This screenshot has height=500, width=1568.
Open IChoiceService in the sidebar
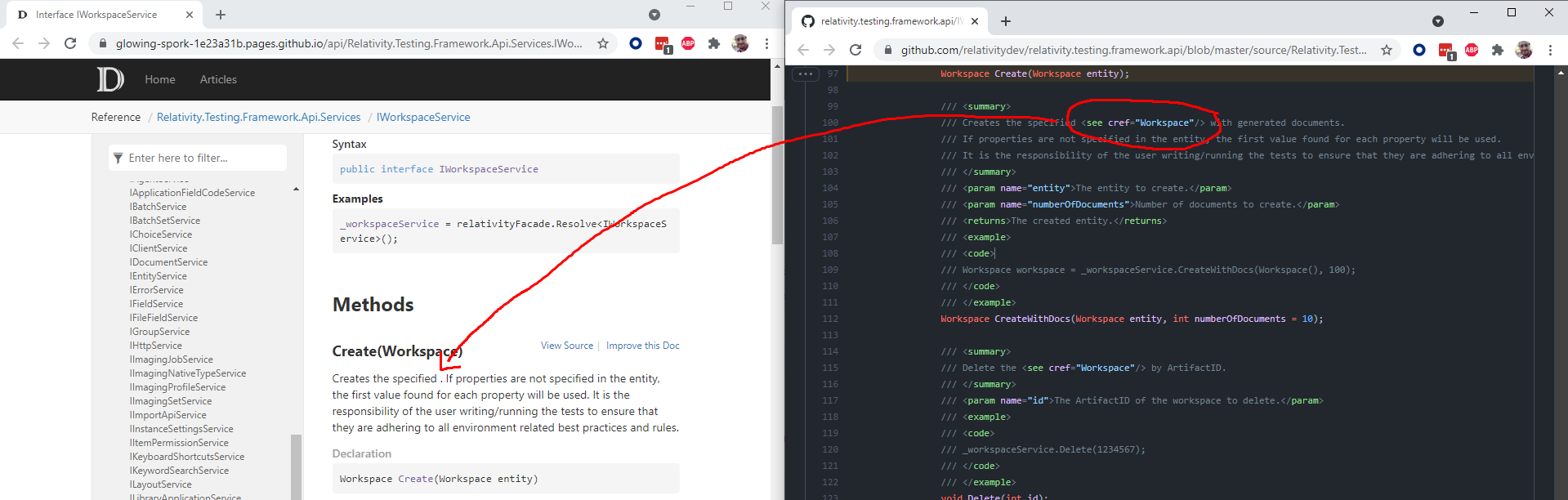[161, 234]
